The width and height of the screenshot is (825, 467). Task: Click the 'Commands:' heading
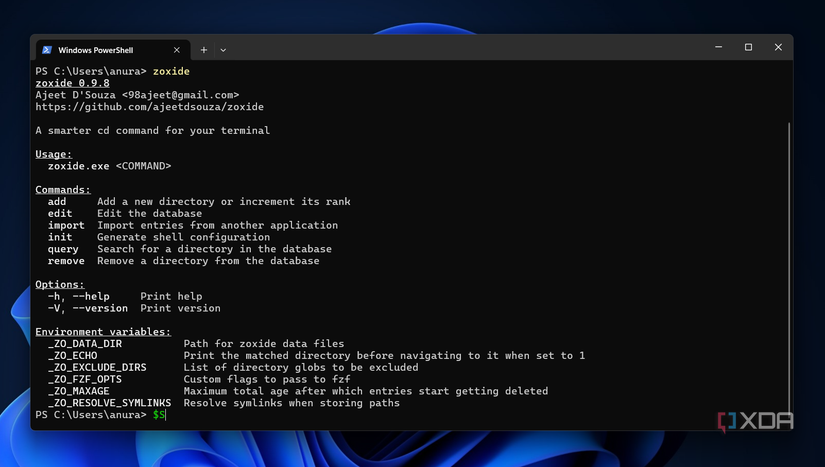pyautogui.click(x=63, y=190)
